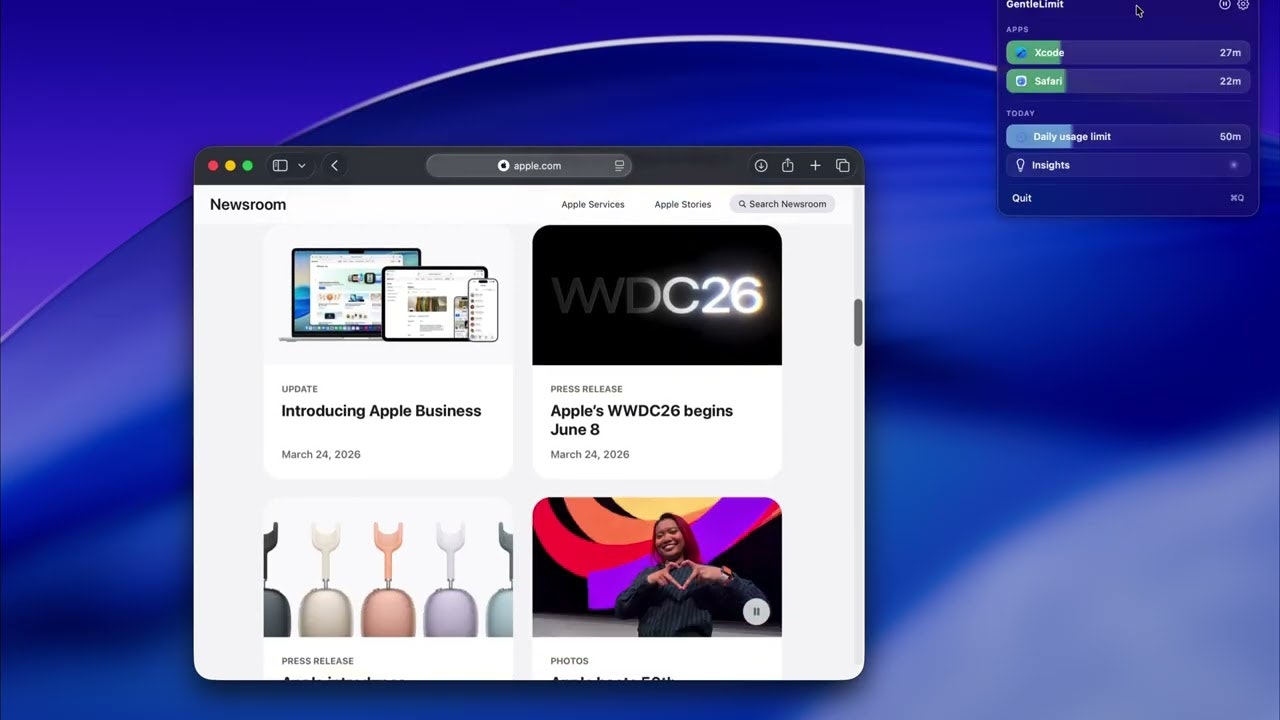Open the Introducing Apple Business article
1280x720 pixels.
click(x=381, y=411)
